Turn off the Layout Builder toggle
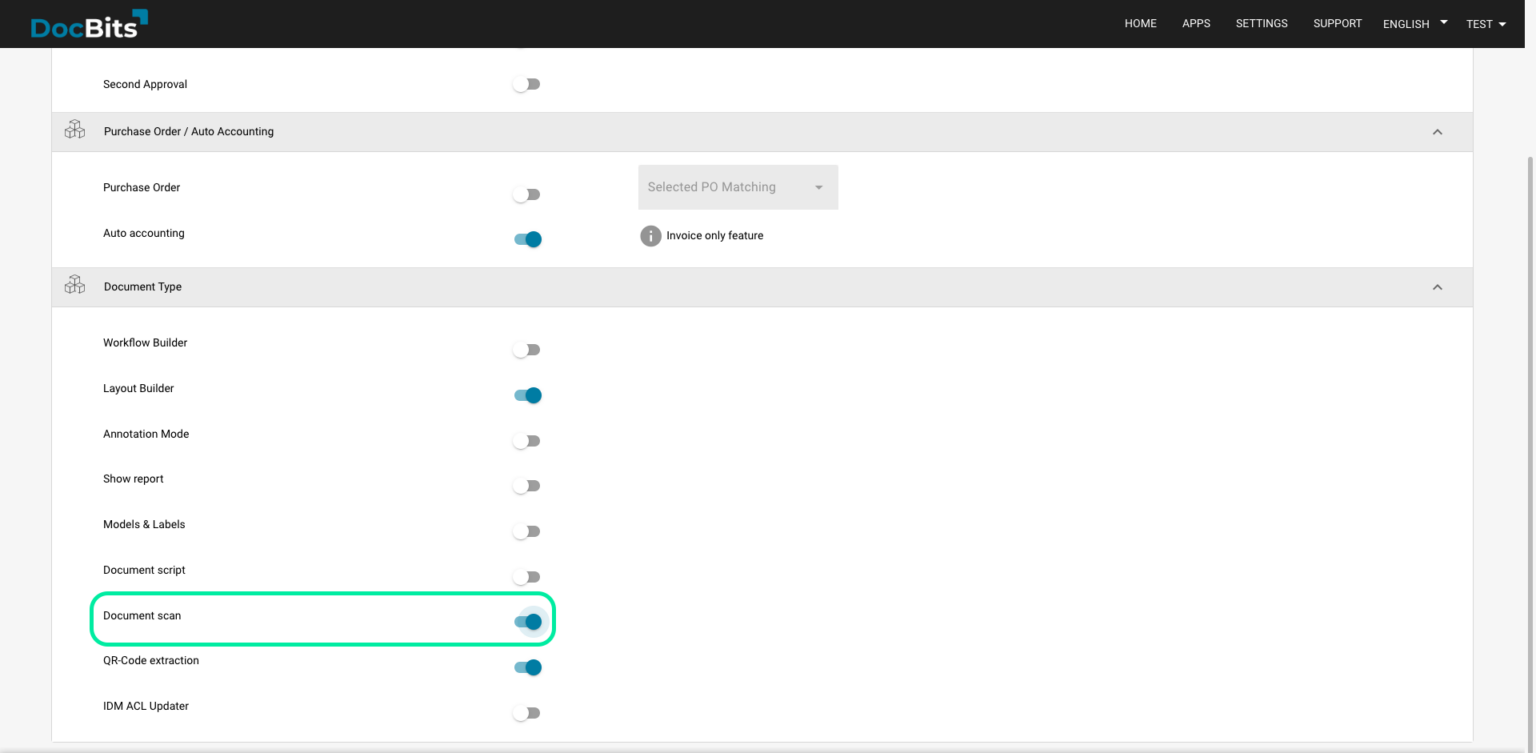The image size is (1536, 753). coord(527,395)
